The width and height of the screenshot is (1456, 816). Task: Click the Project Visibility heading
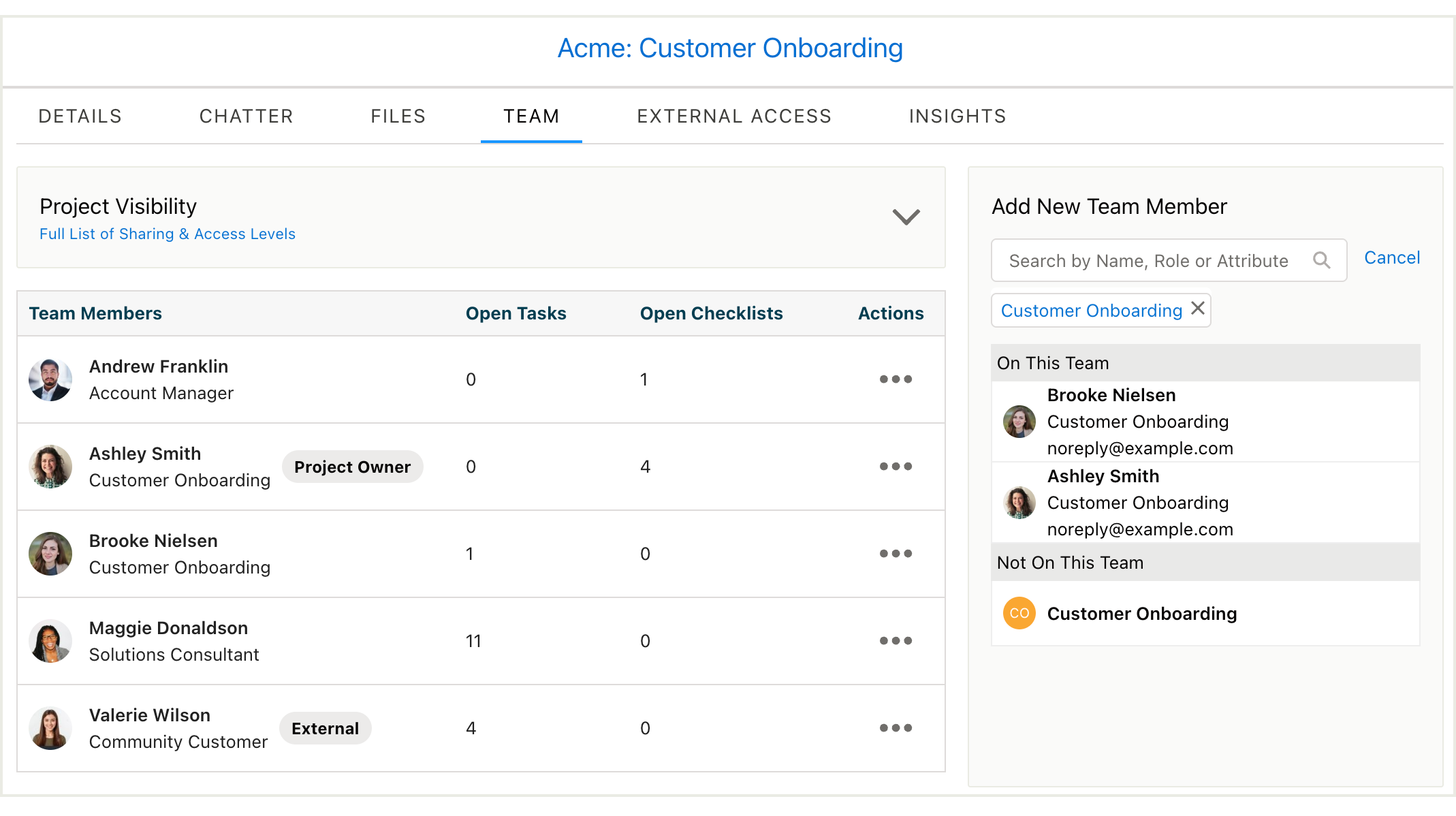118,206
